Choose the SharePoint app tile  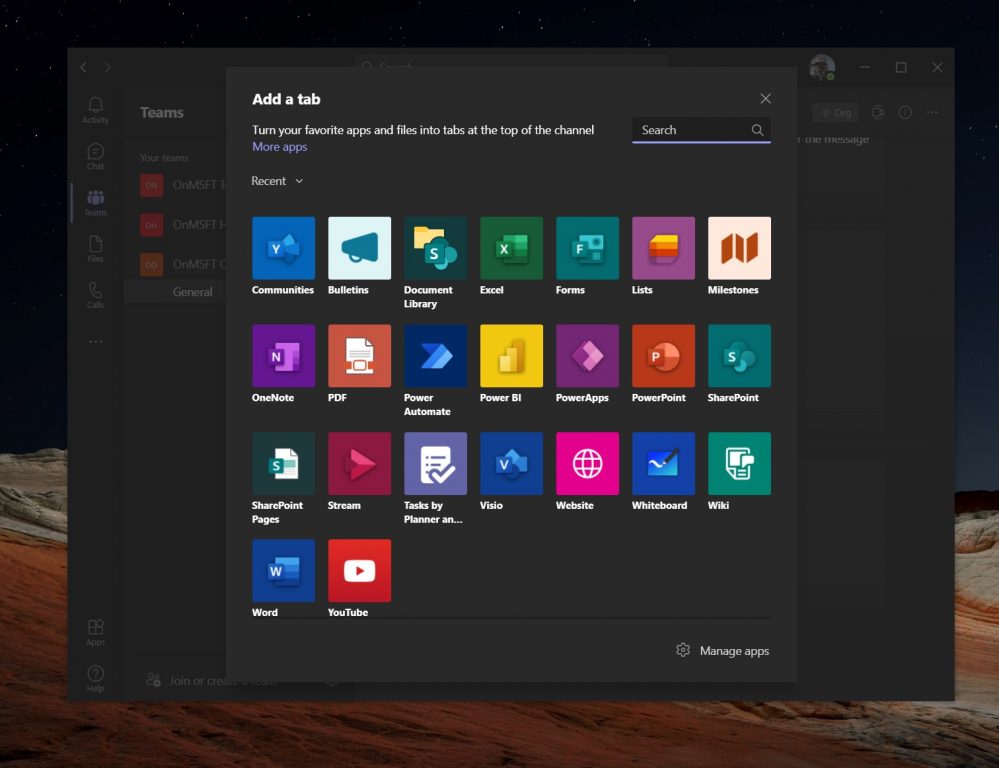click(739, 356)
